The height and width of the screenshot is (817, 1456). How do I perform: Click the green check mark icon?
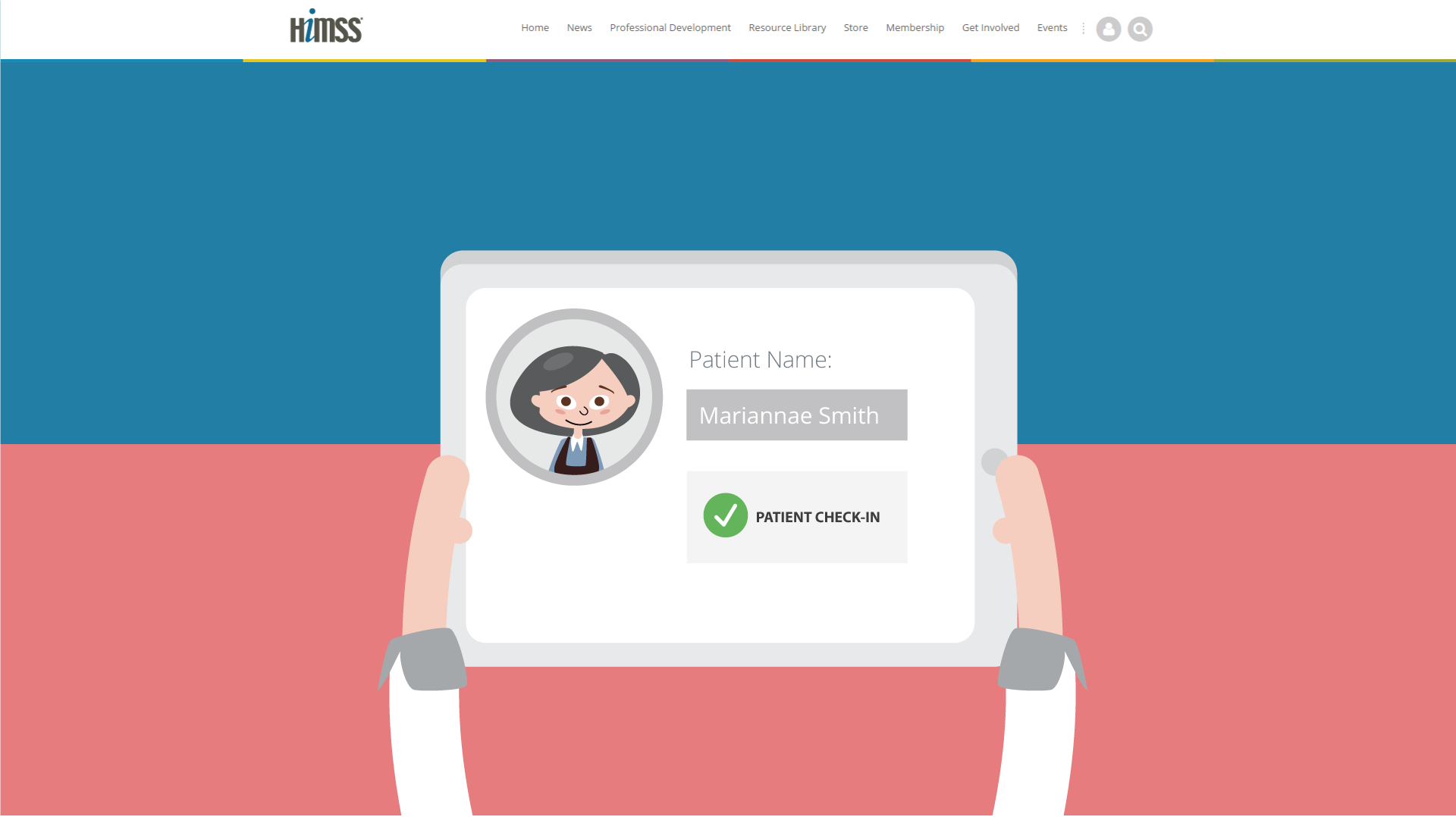pyautogui.click(x=726, y=515)
